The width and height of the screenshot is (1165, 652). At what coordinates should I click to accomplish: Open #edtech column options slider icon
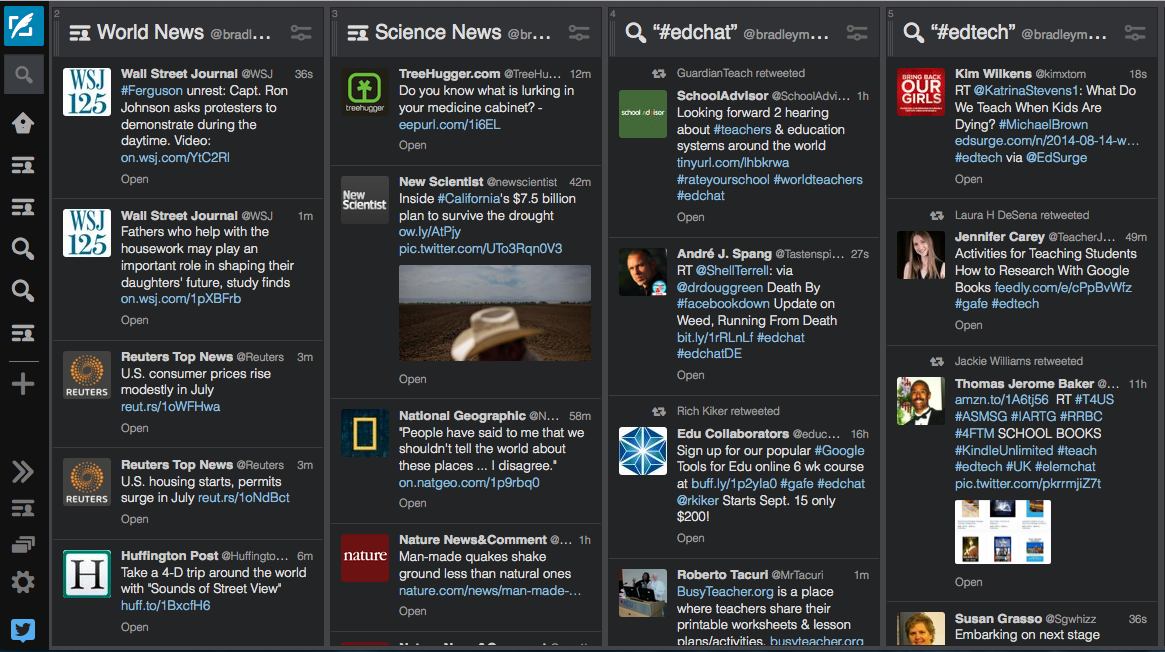click(x=1134, y=33)
